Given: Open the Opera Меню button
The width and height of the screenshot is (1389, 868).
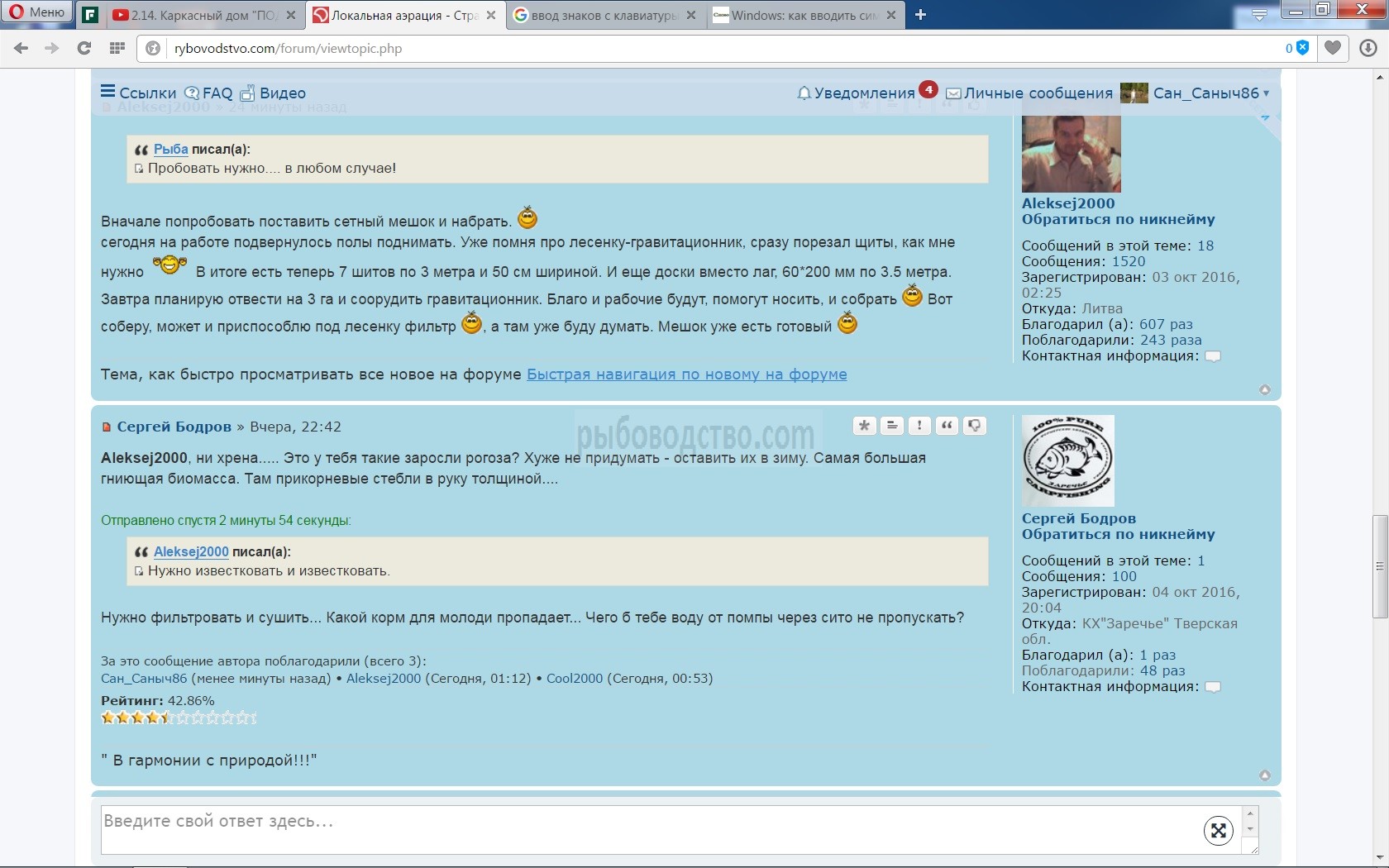Looking at the screenshot, I should [x=36, y=12].
